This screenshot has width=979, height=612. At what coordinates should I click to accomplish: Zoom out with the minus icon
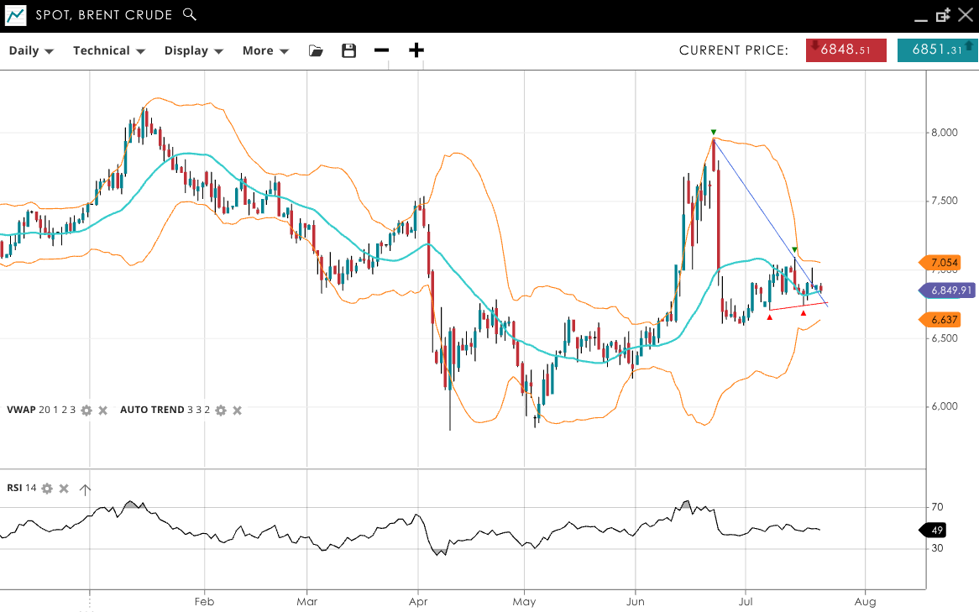click(381, 51)
